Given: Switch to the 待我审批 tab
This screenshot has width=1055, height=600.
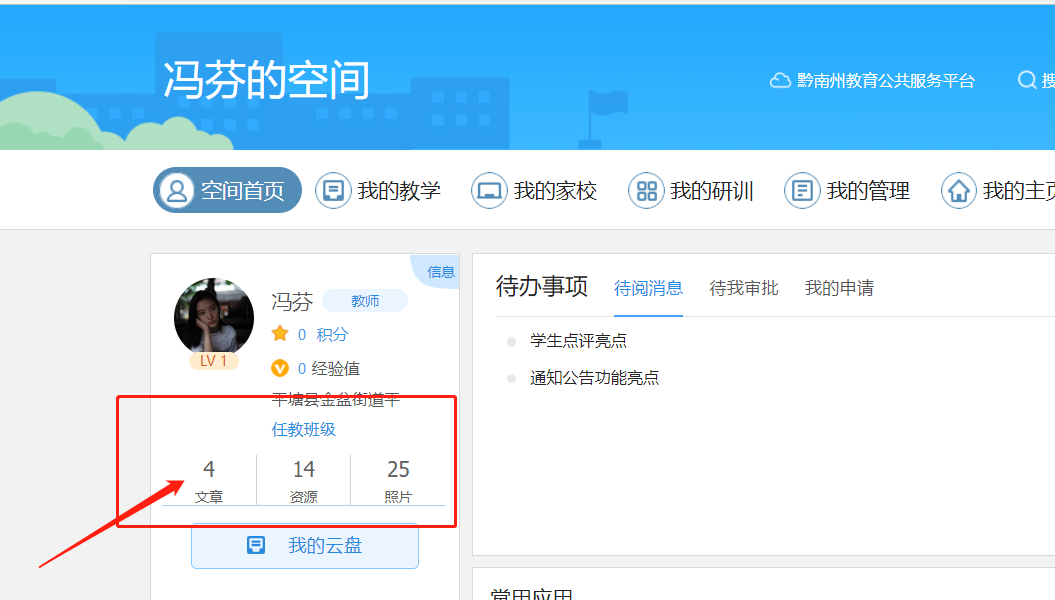Looking at the screenshot, I should click(743, 288).
